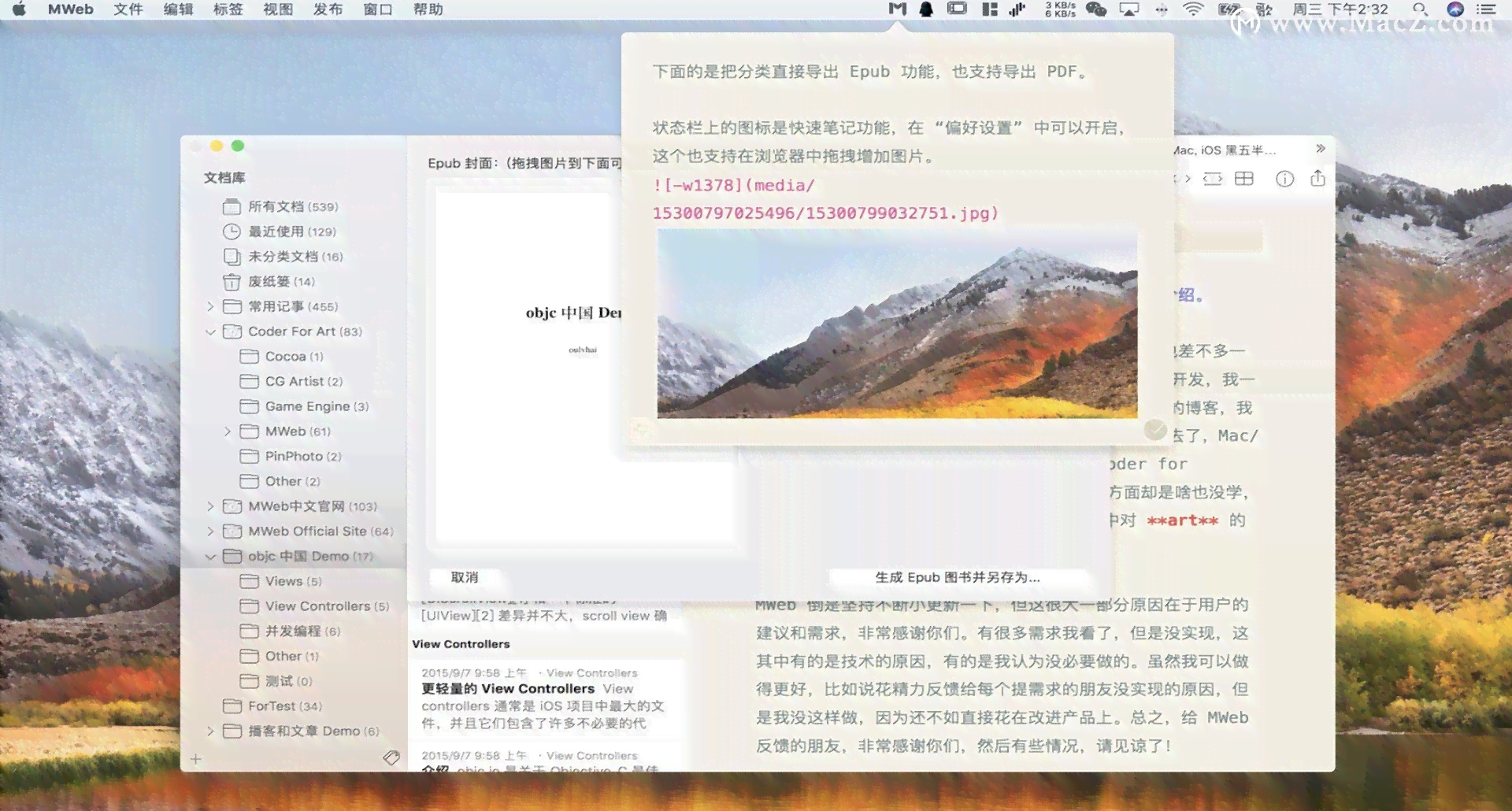Open the Apple menu
This screenshot has width=1512, height=811.
[19, 9]
